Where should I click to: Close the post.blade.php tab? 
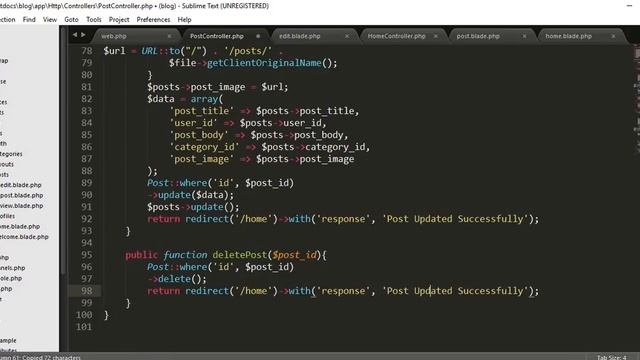tap(524, 36)
